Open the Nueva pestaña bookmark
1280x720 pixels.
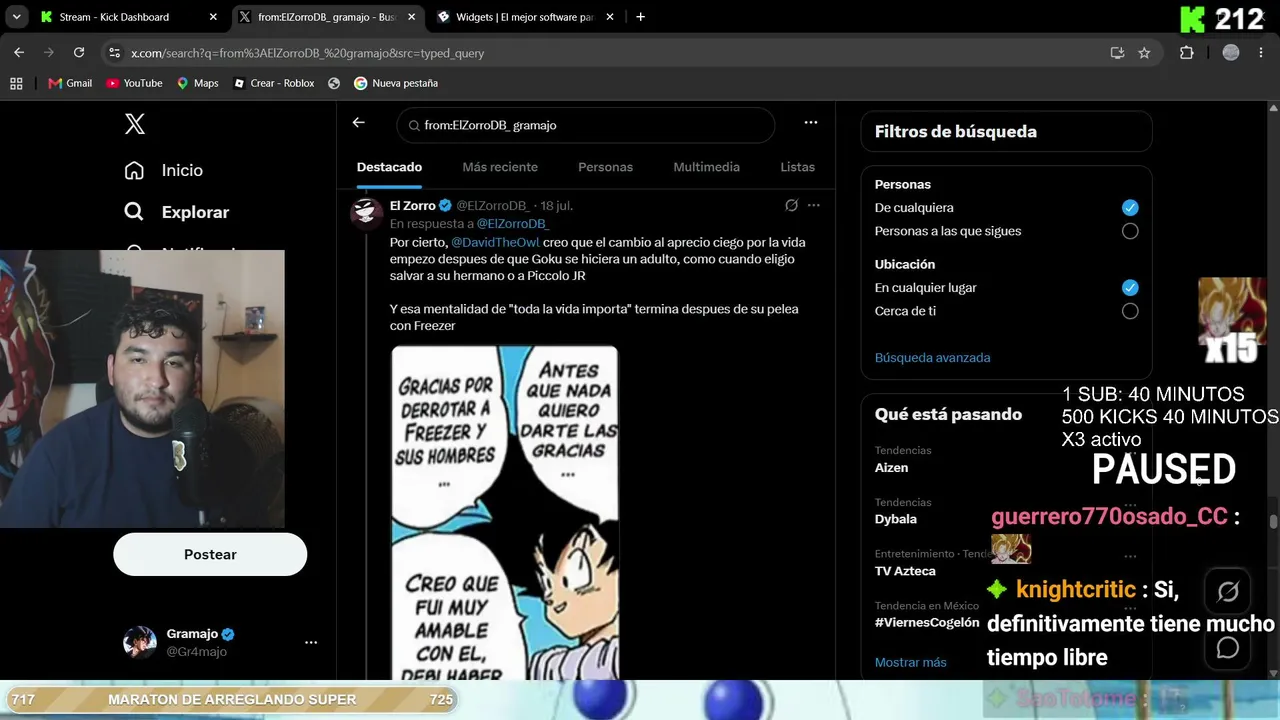click(x=396, y=83)
